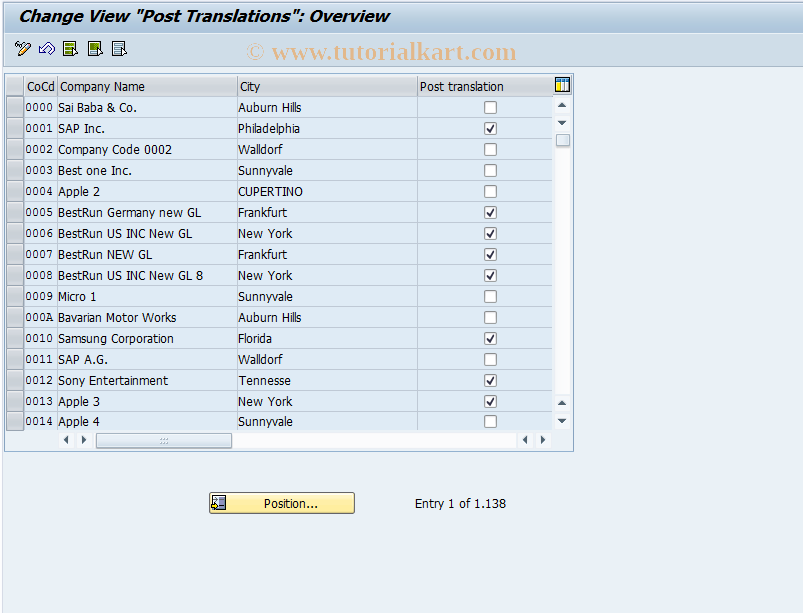The width and height of the screenshot is (803, 613).
Task: Click the City column header
Action: point(327,87)
